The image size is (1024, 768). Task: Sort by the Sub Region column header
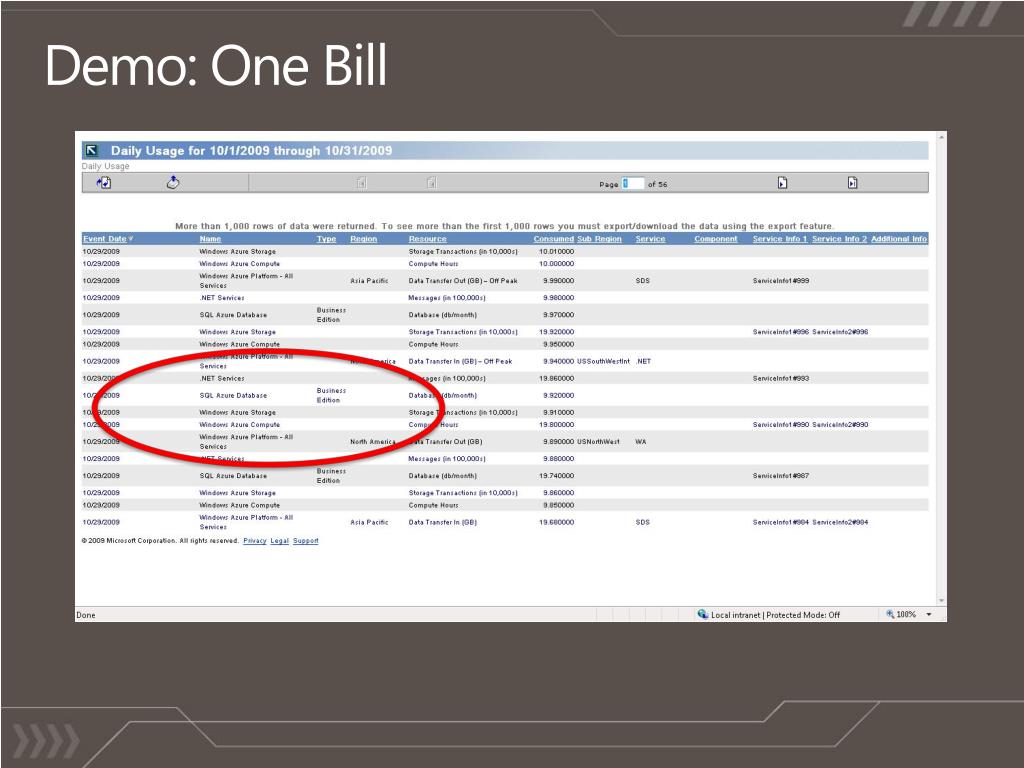point(599,239)
